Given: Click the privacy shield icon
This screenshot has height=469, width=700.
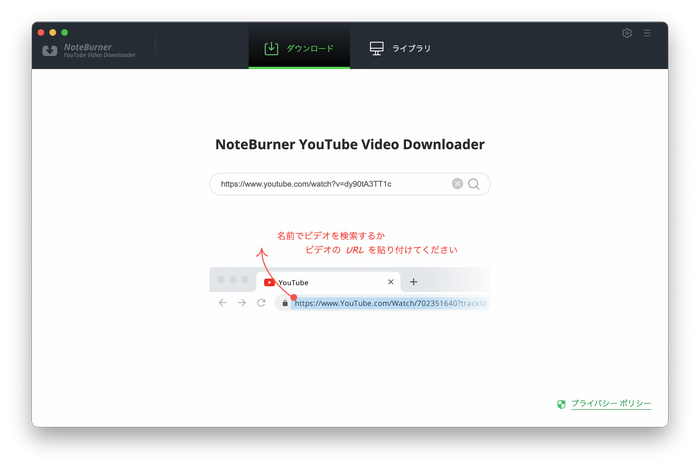Looking at the screenshot, I should [561, 404].
